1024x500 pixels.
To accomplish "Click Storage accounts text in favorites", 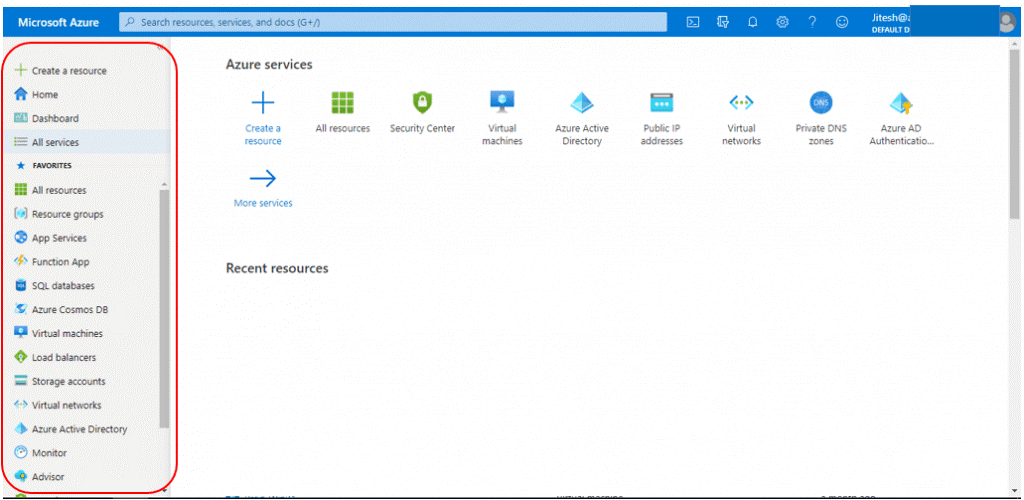I will (x=69, y=381).
